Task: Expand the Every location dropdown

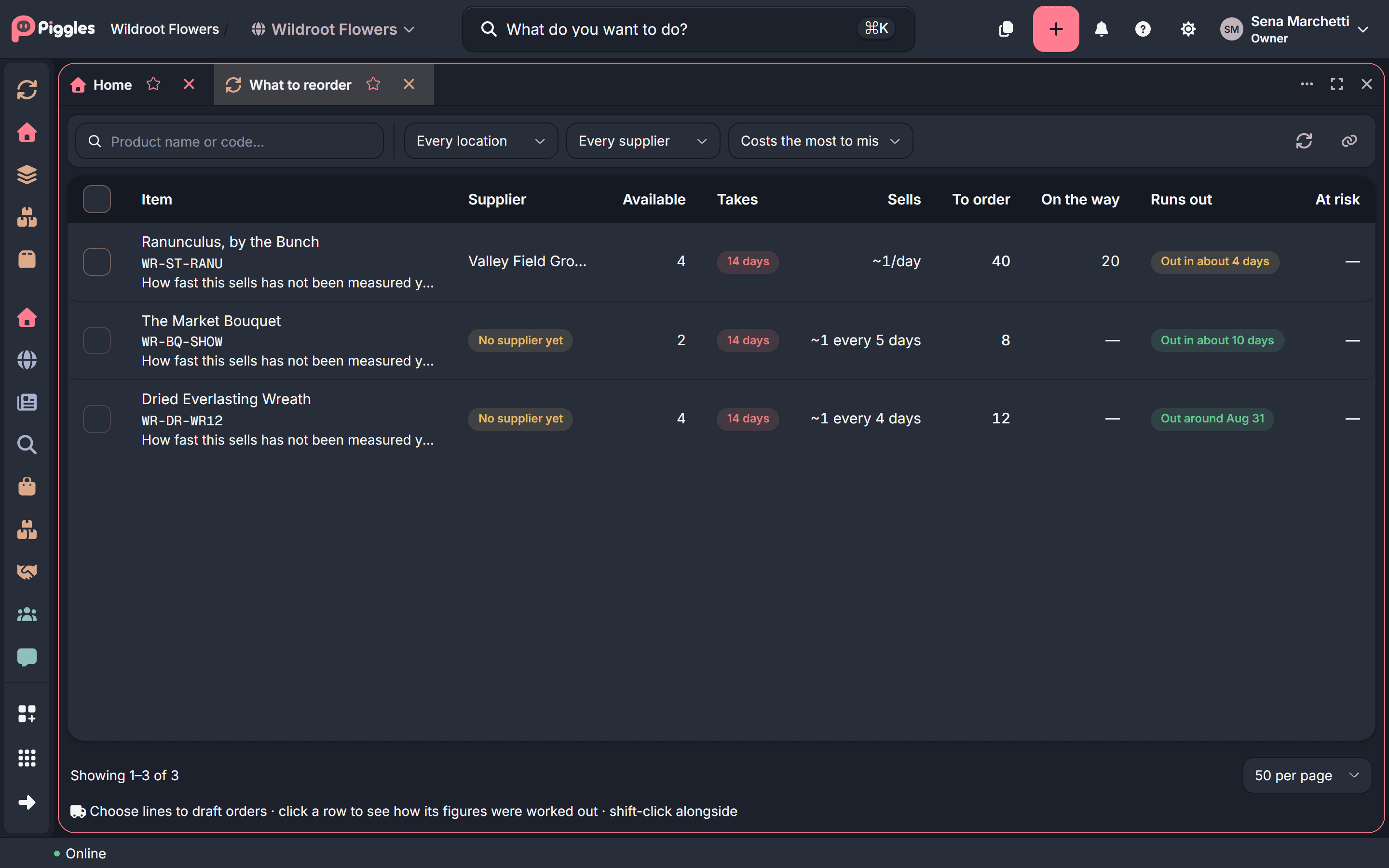Action: pos(481,141)
